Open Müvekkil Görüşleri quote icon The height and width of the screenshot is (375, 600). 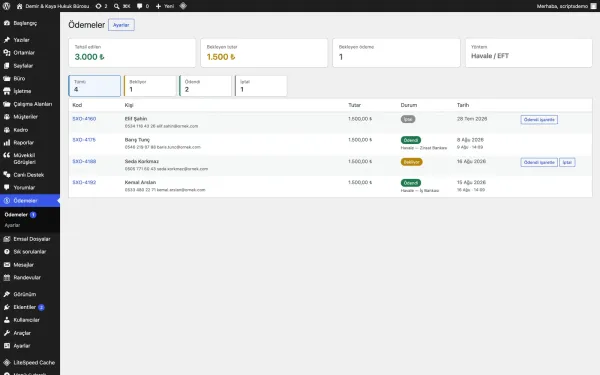(7, 155)
